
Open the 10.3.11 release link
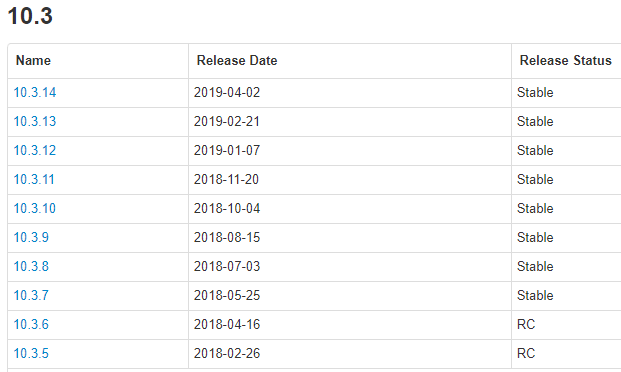coord(34,179)
